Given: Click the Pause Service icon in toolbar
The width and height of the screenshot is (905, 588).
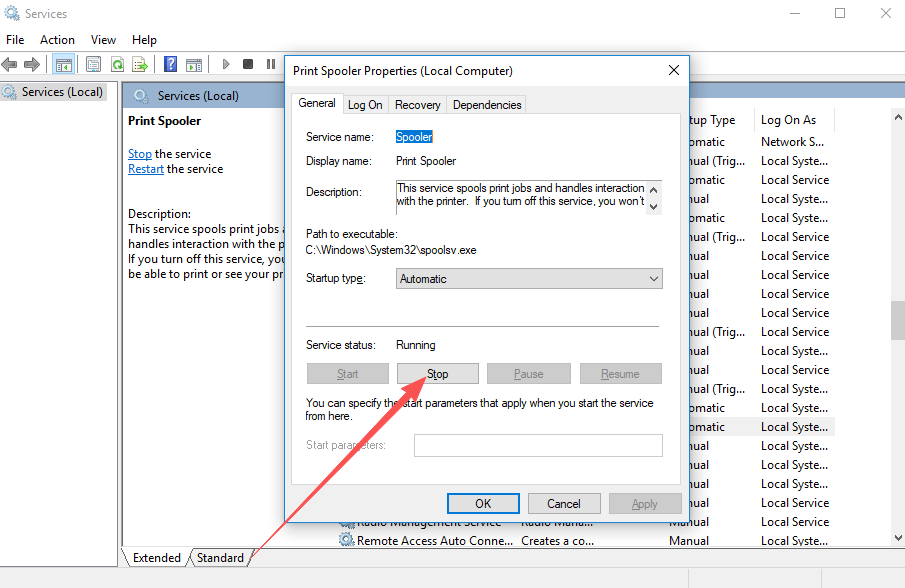Looking at the screenshot, I should point(271,64).
